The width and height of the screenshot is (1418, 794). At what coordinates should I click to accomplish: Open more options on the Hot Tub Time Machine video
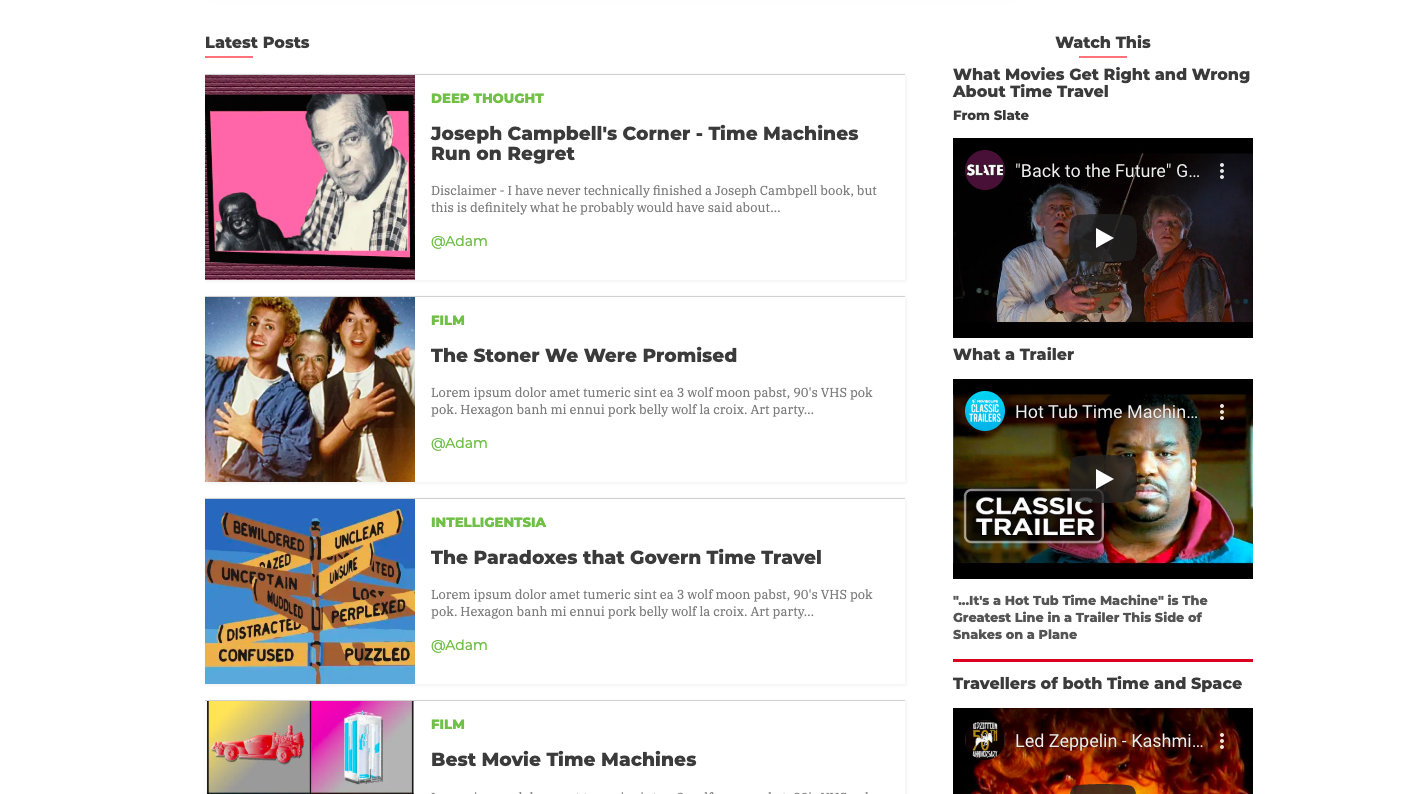[x=1221, y=412]
